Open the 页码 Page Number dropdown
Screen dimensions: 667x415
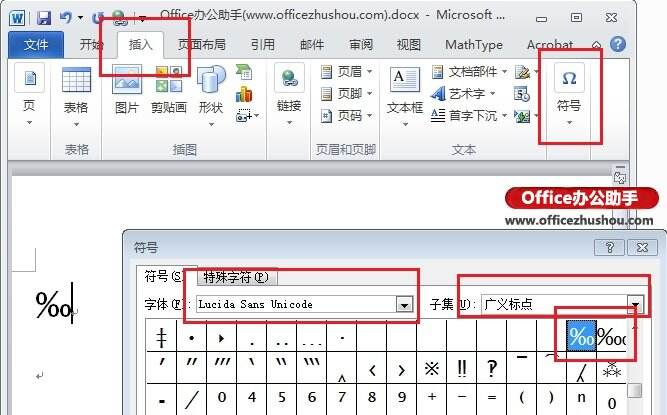(346, 115)
